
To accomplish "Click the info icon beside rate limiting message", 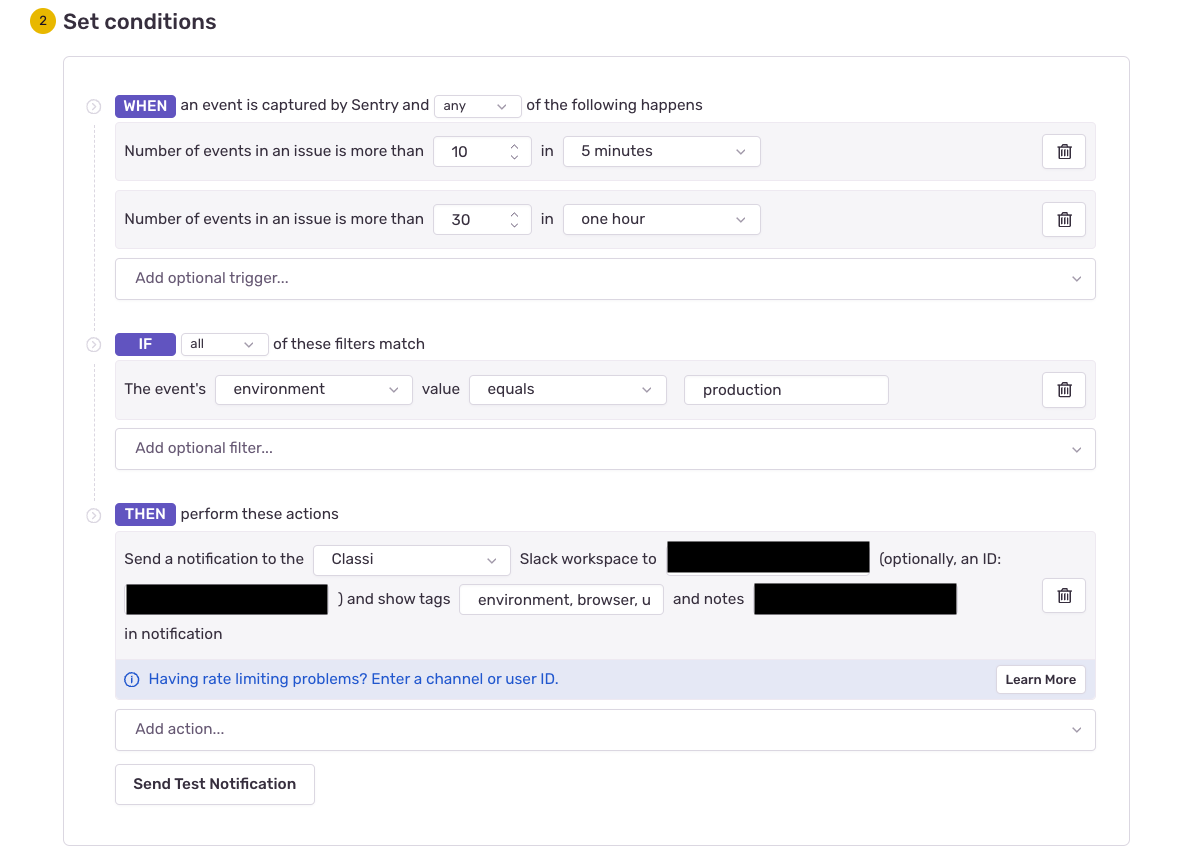I will [x=132, y=679].
